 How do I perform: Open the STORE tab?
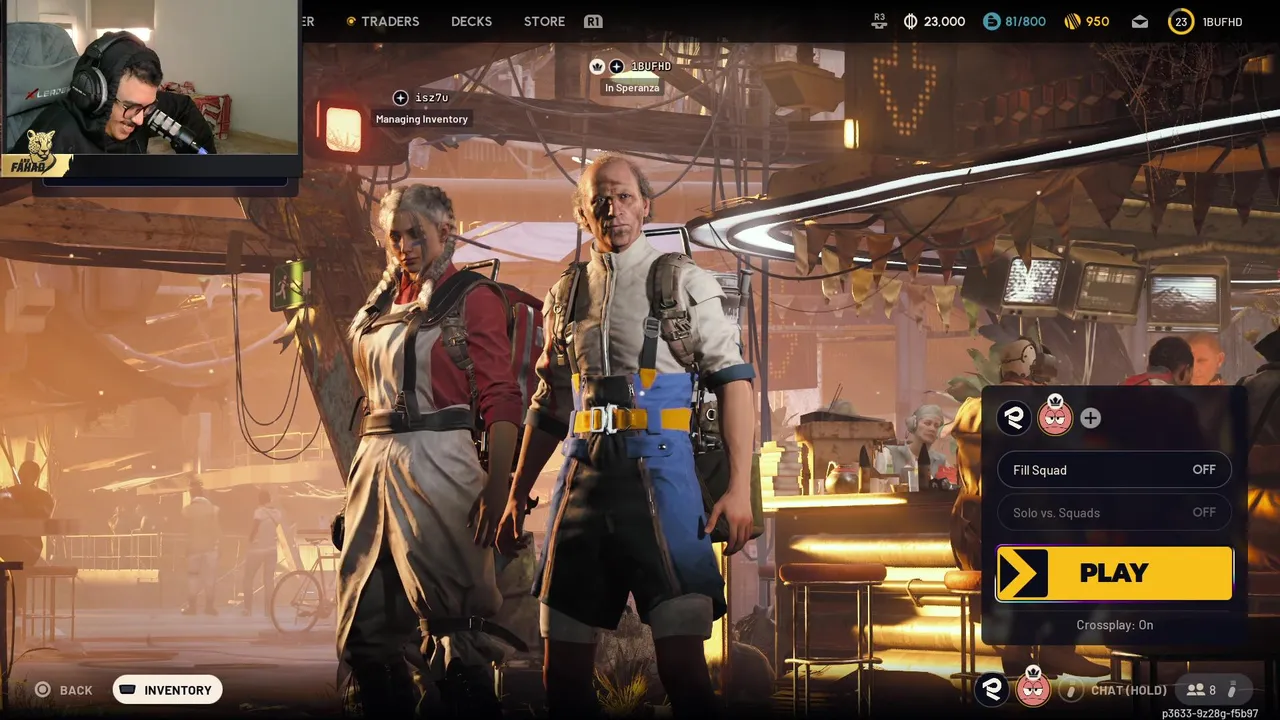click(544, 21)
